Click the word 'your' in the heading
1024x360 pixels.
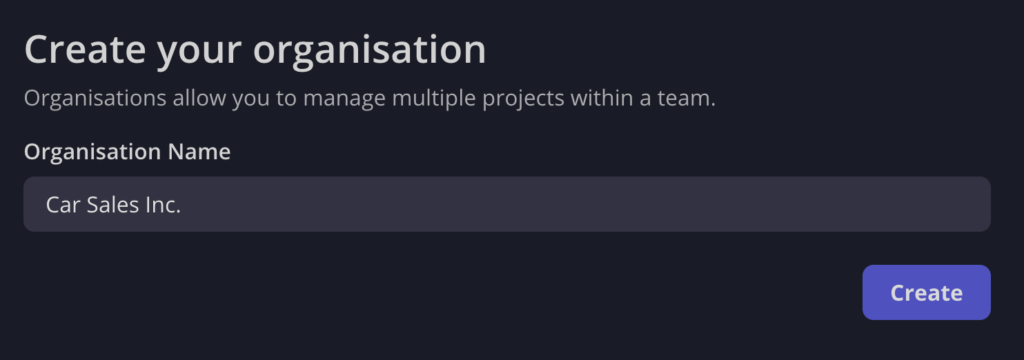point(199,52)
